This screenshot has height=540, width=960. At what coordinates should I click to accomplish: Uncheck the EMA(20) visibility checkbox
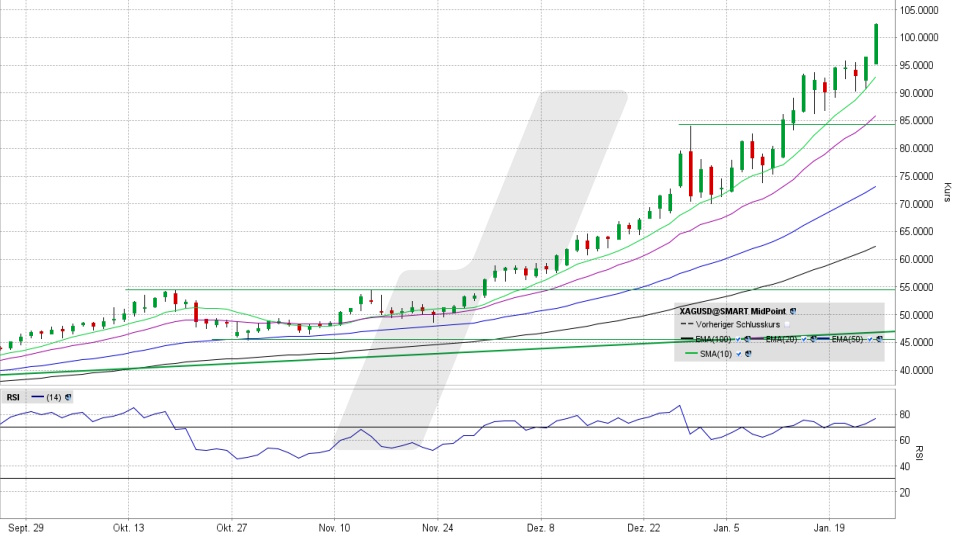(804, 339)
